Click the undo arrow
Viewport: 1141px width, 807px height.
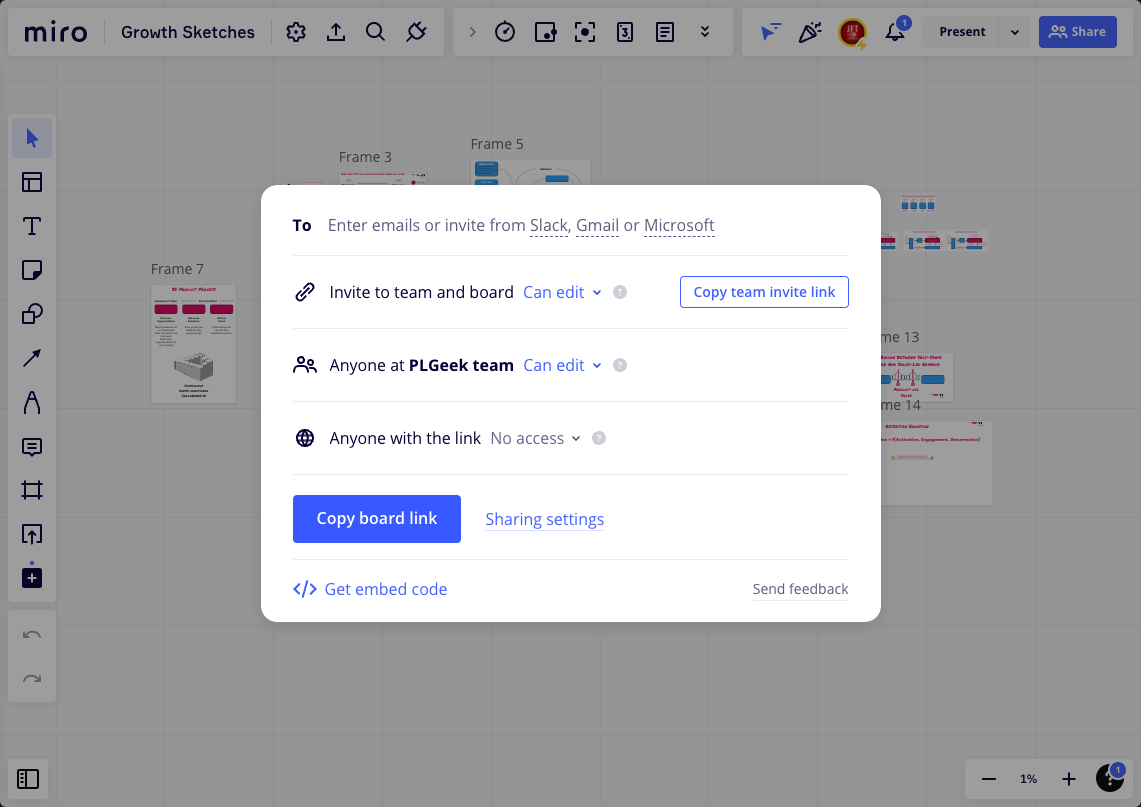tap(32, 635)
